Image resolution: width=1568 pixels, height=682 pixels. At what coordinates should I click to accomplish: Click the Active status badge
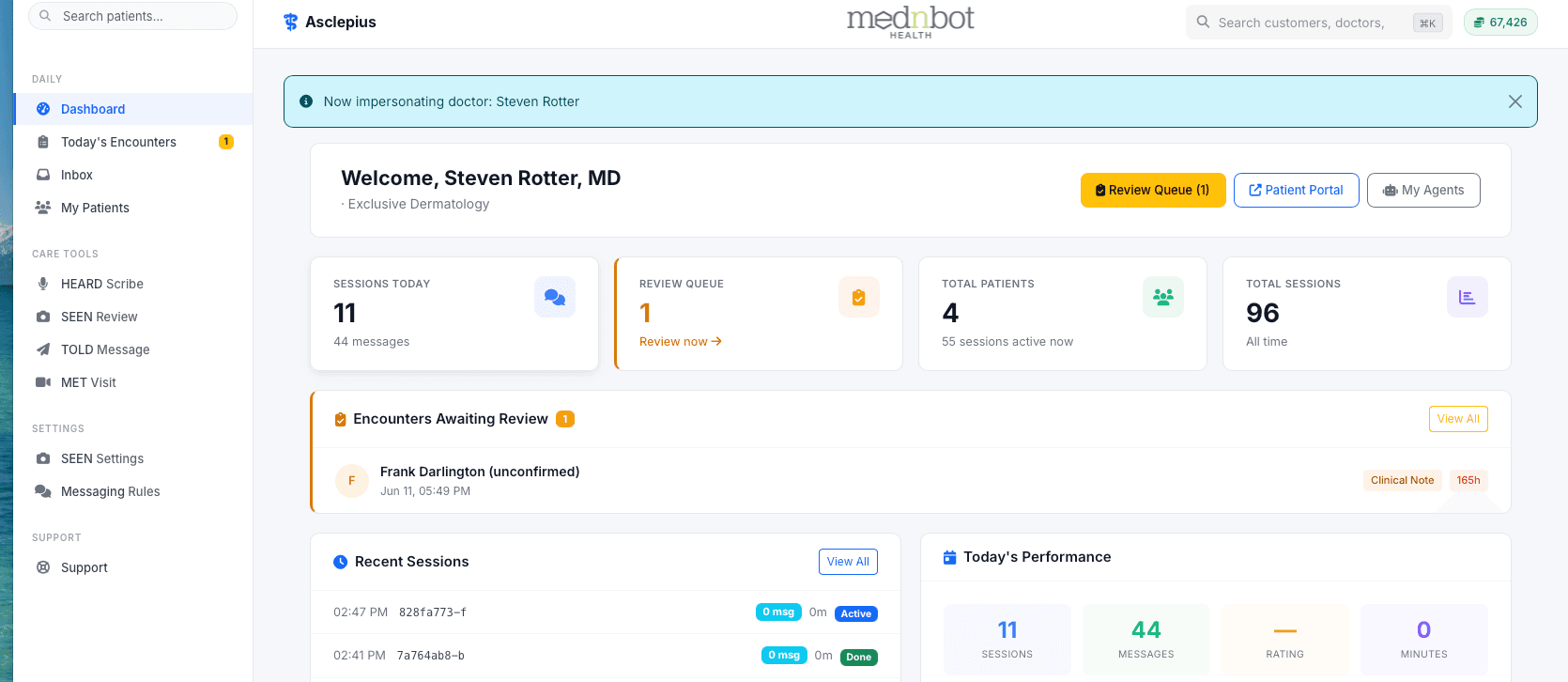pos(855,613)
